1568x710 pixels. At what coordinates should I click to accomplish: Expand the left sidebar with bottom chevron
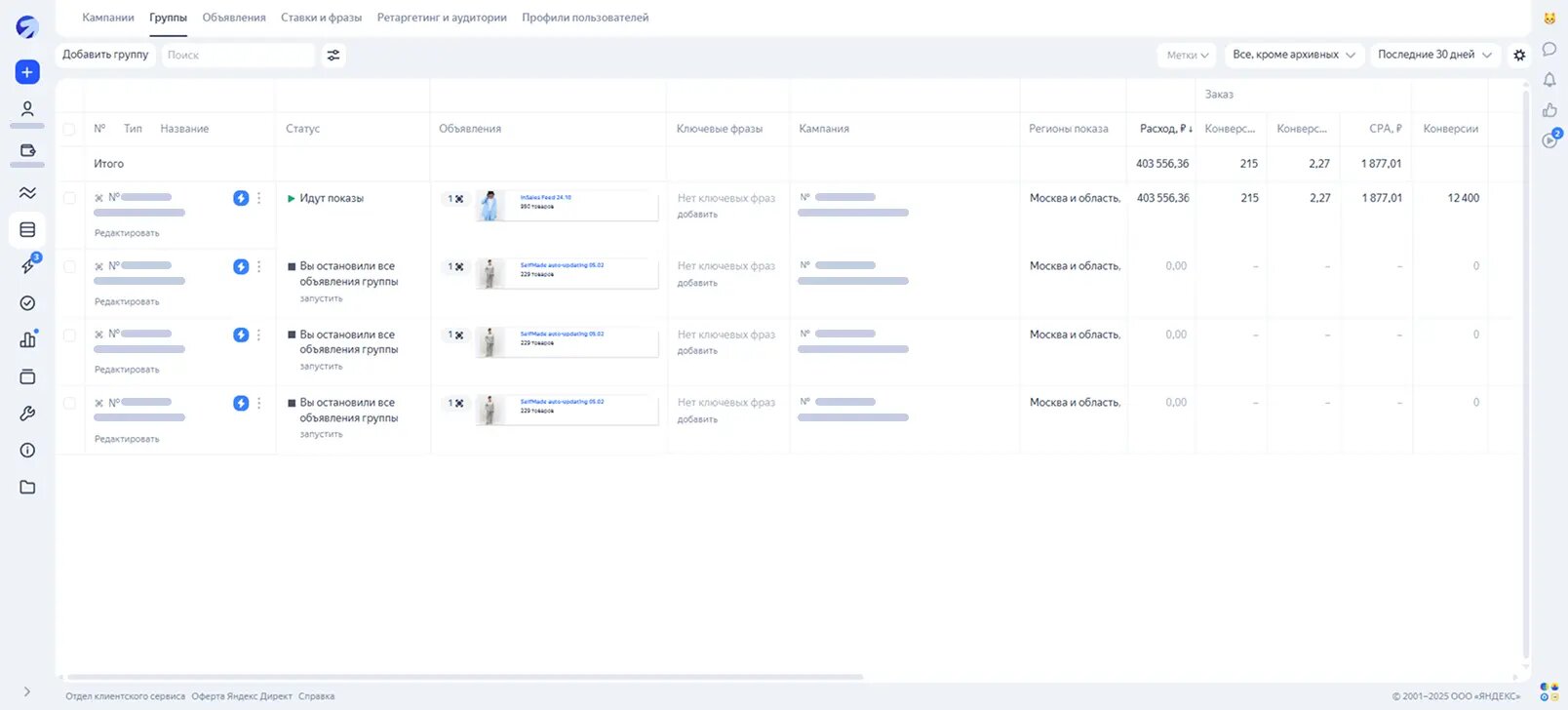[x=27, y=691]
